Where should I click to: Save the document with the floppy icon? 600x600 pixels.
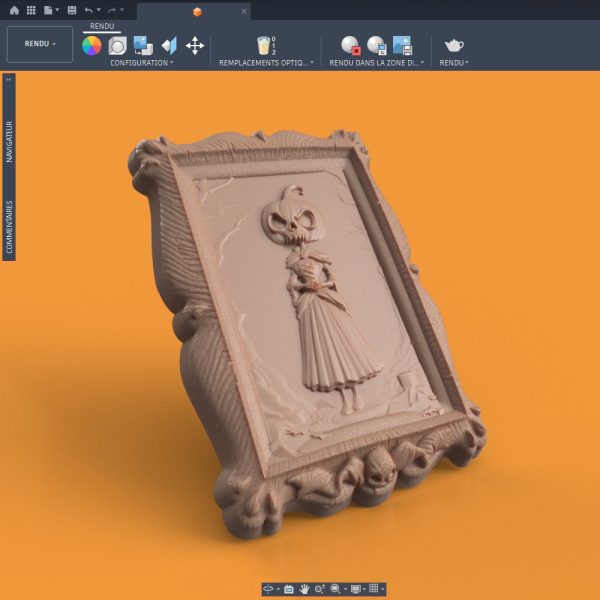click(x=72, y=10)
